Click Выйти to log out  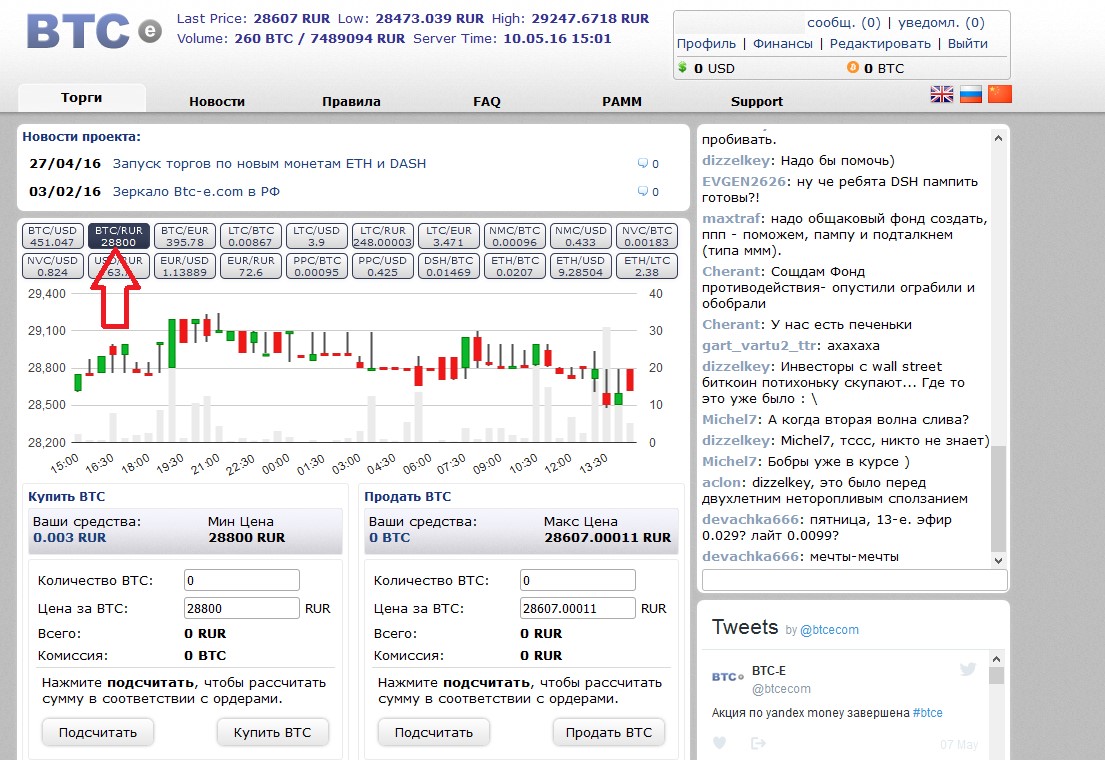968,44
